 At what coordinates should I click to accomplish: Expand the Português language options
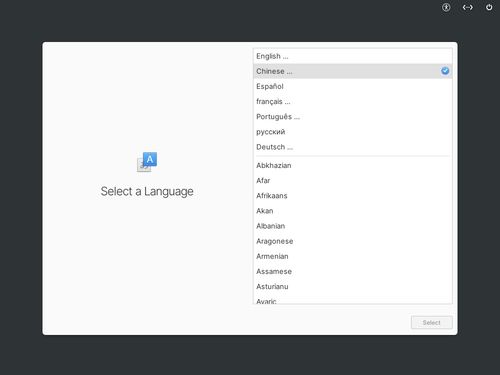coord(353,117)
